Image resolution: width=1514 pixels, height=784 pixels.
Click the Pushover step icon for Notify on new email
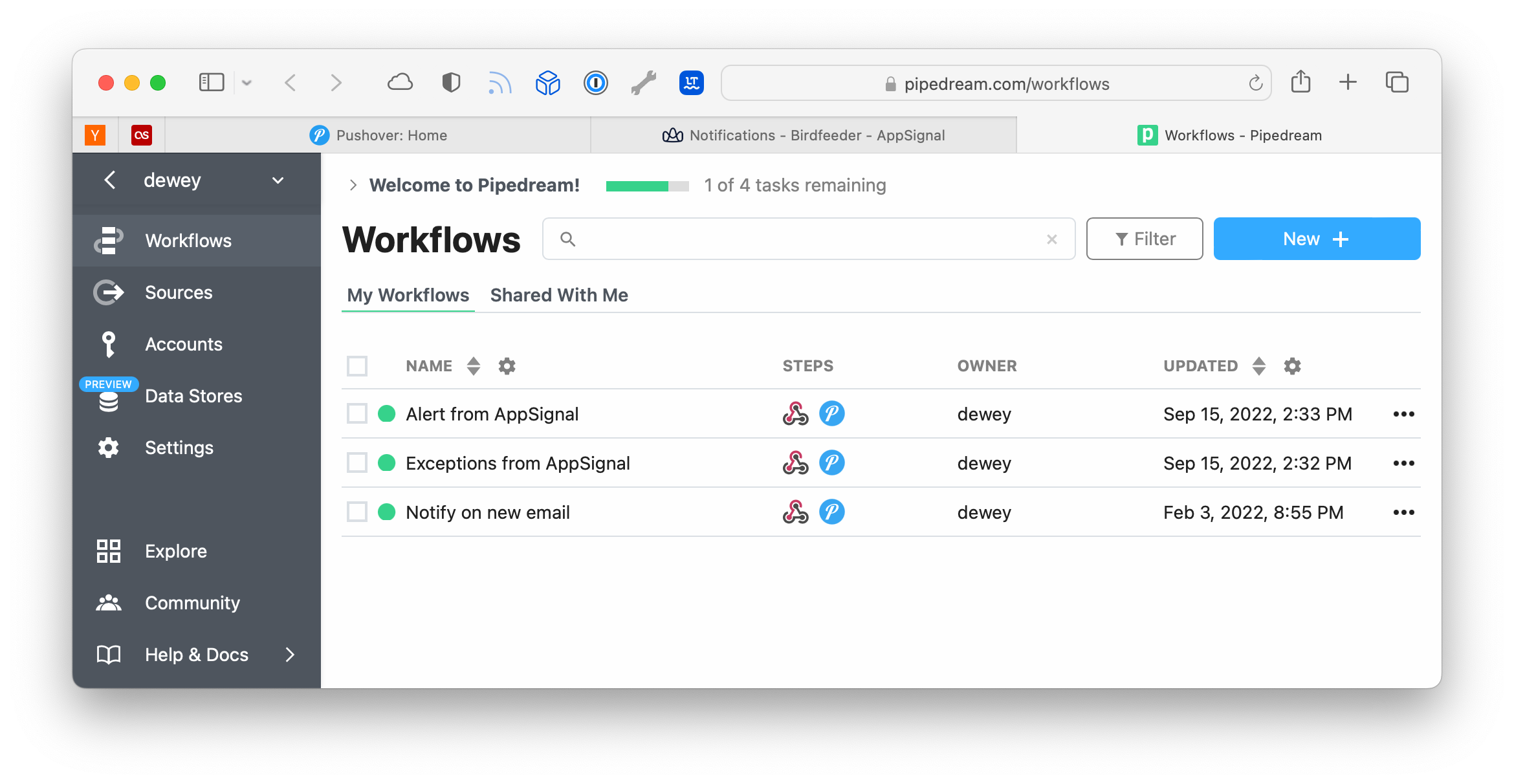click(x=831, y=512)
